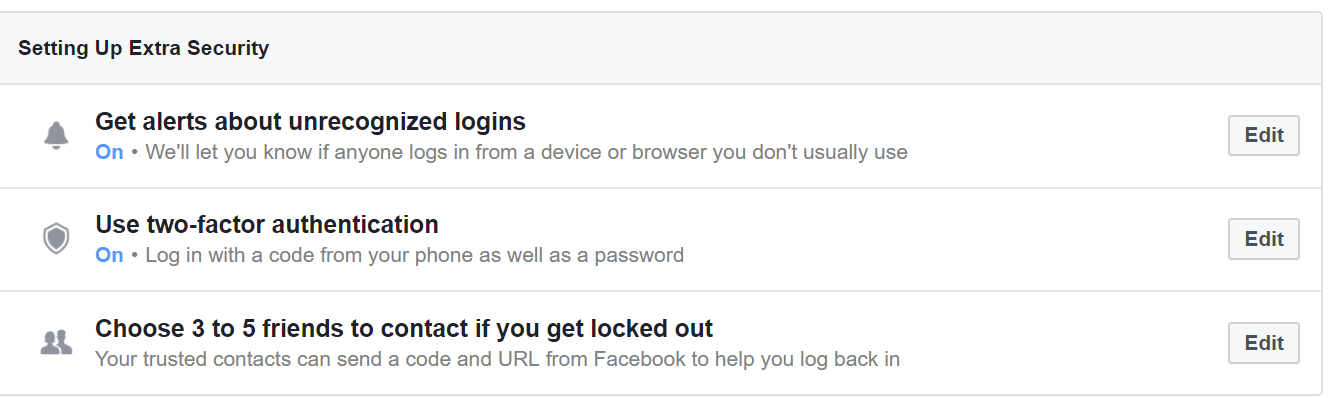
Task: Click the On status for two-factor authentication
Action: tap(109, 255)
